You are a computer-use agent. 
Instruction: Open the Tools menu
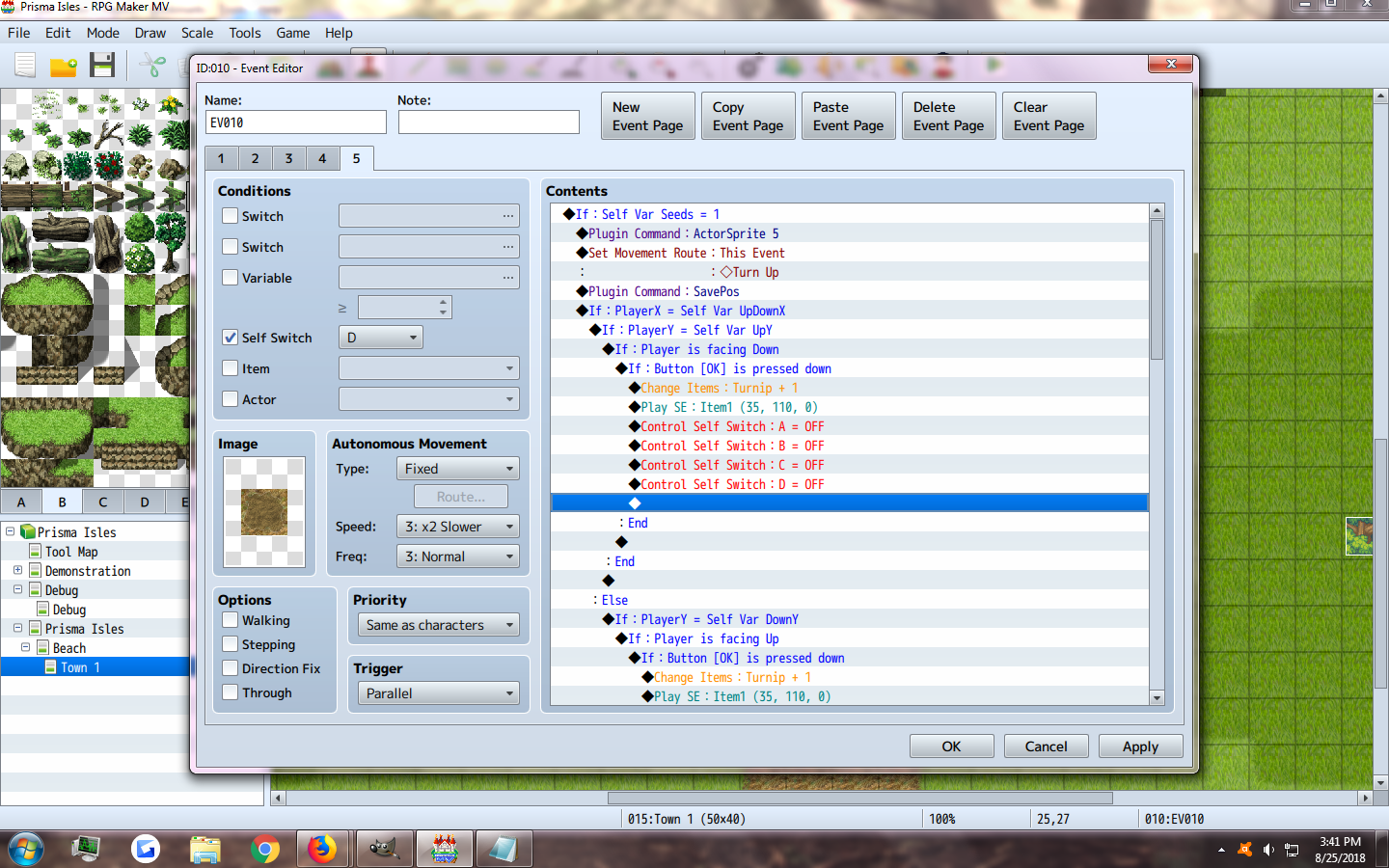click(x=245, y=33)
